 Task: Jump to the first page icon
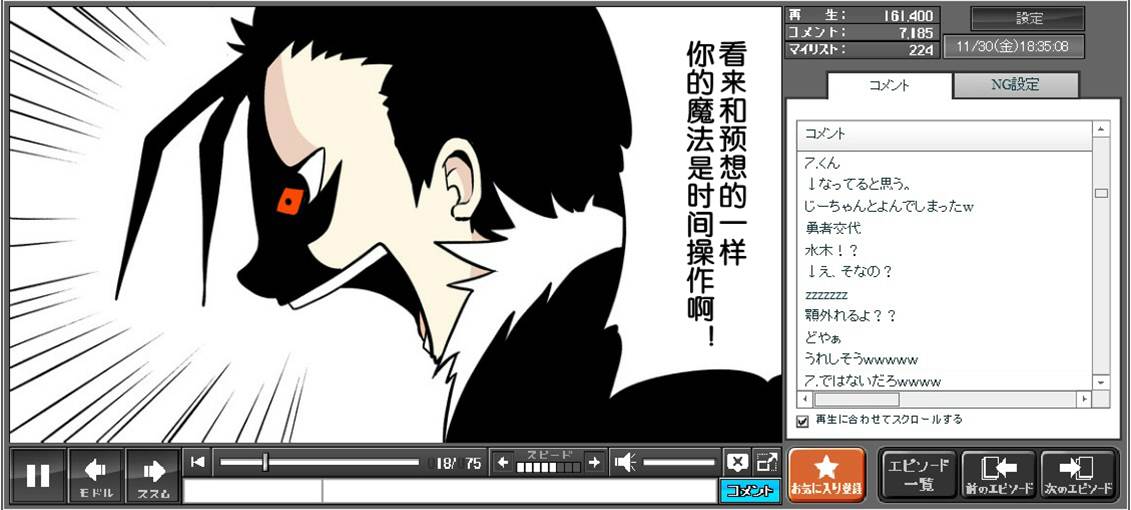[198, 462]
